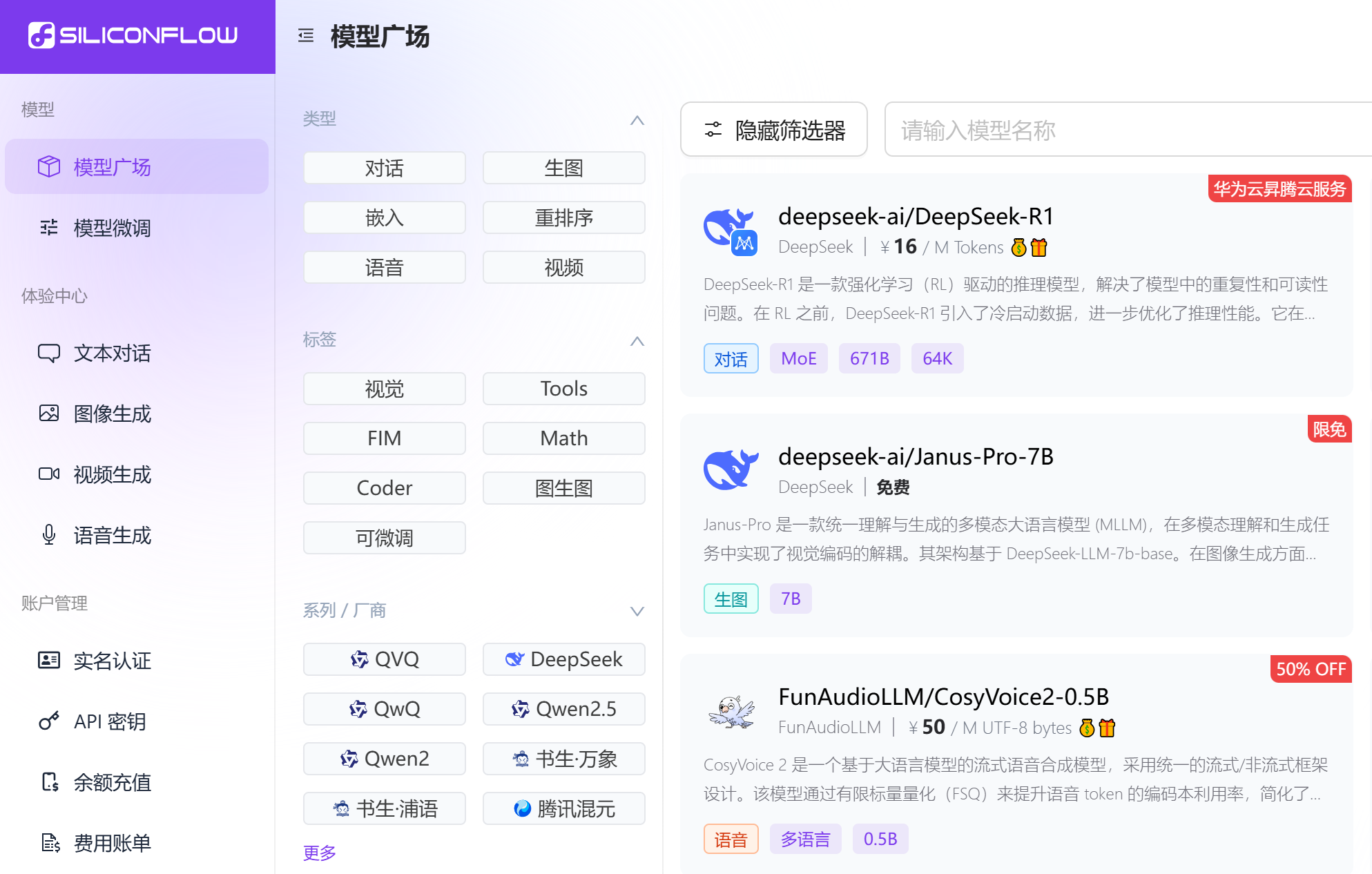Screen dimensions: 1372x874
Task: Filter by QwQ series
Action: pos(385,709)
